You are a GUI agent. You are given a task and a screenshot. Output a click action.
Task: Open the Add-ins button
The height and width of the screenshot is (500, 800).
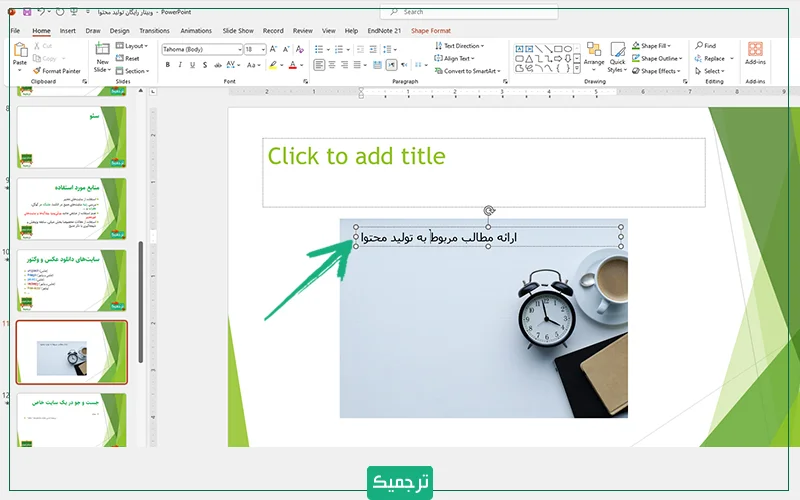click(755, 53)
